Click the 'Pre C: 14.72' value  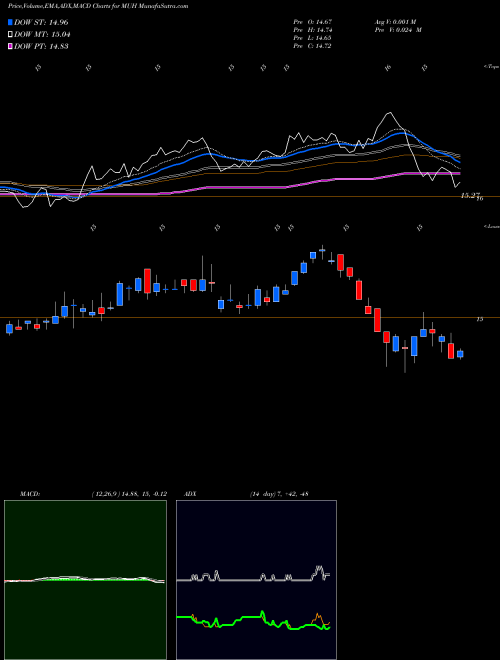coord(313,46)
